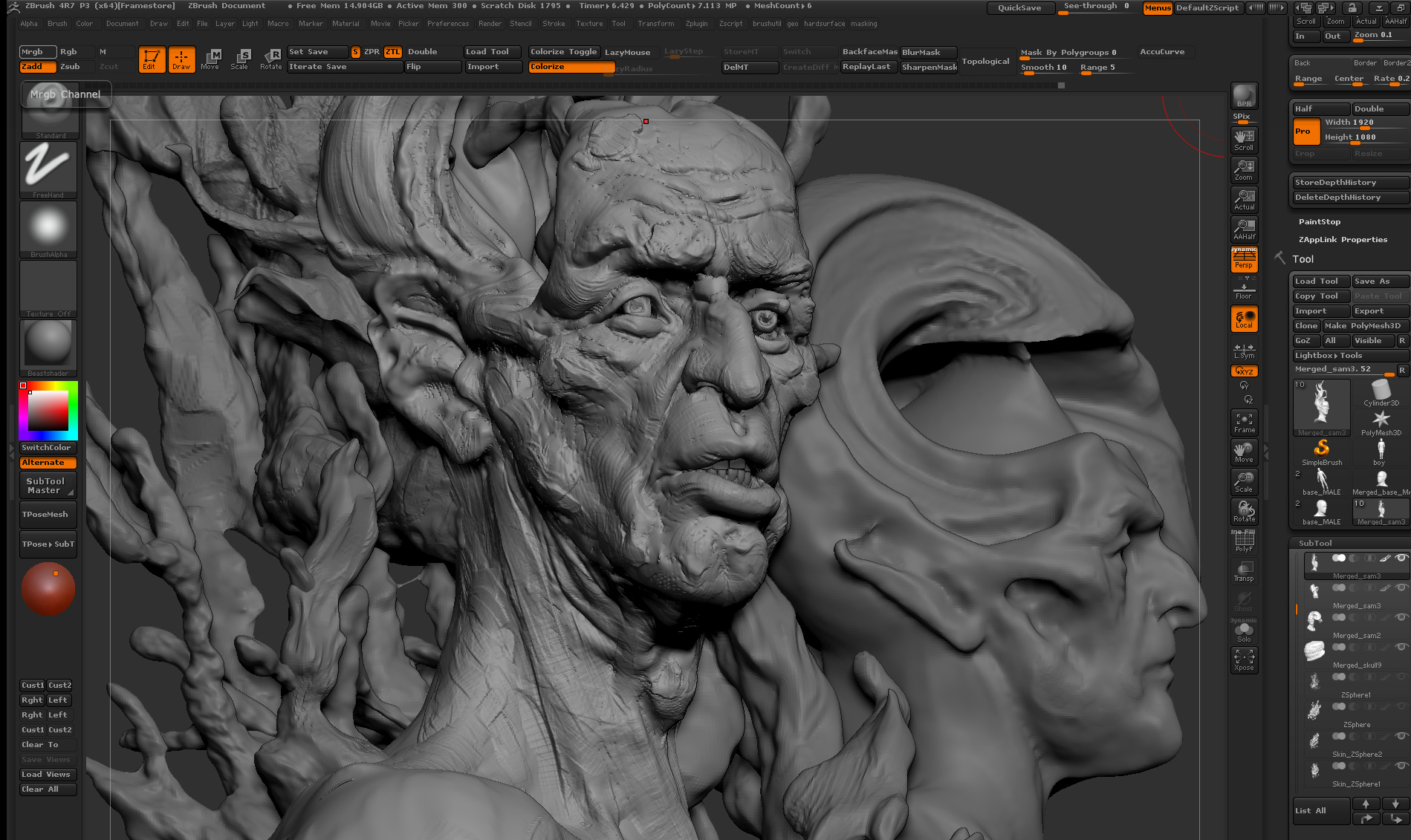1411x840 pixels.
Task: Click the Actual size icon
Action: click(x=1244, y=199)
